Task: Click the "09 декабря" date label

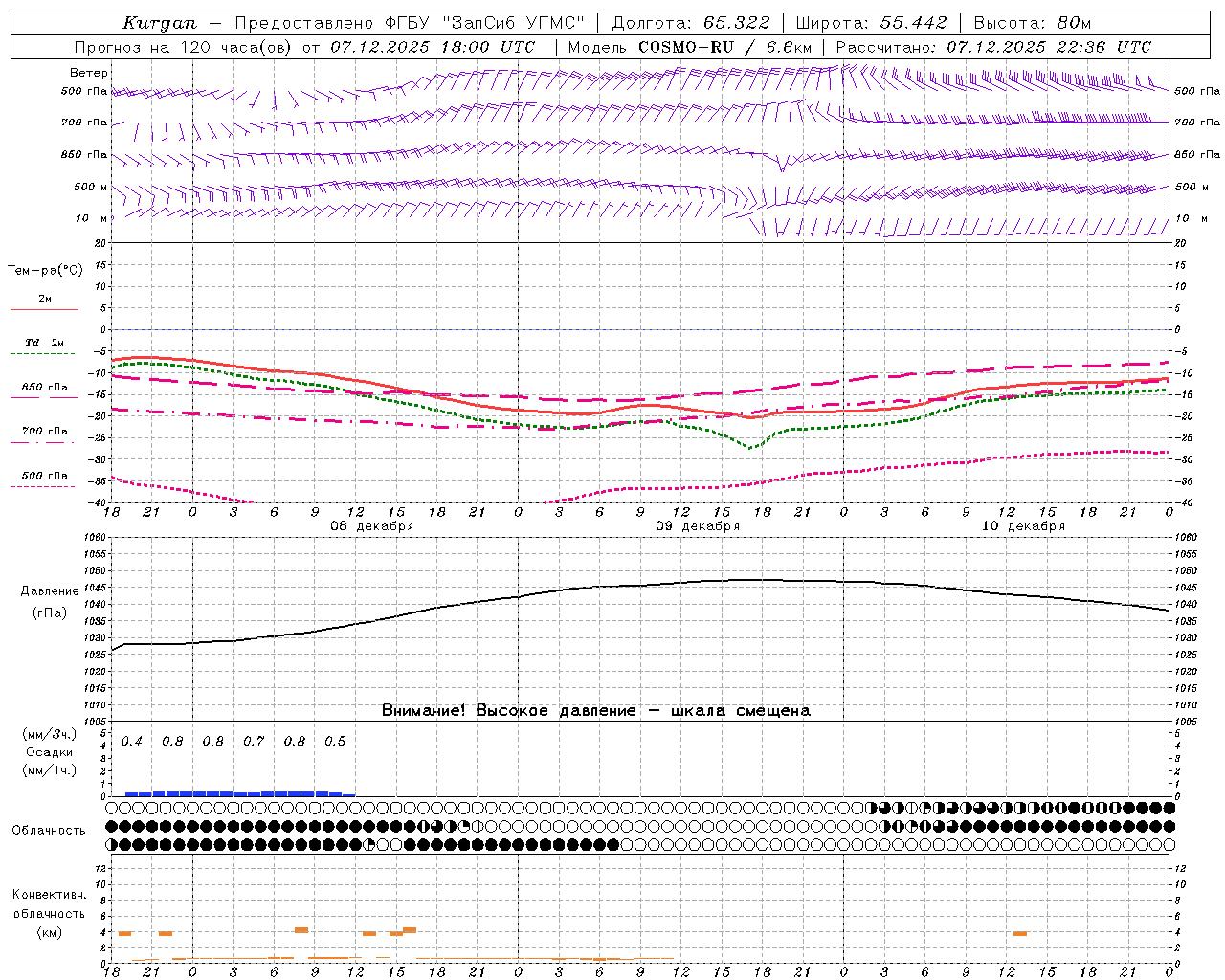Action: [698, 526]
